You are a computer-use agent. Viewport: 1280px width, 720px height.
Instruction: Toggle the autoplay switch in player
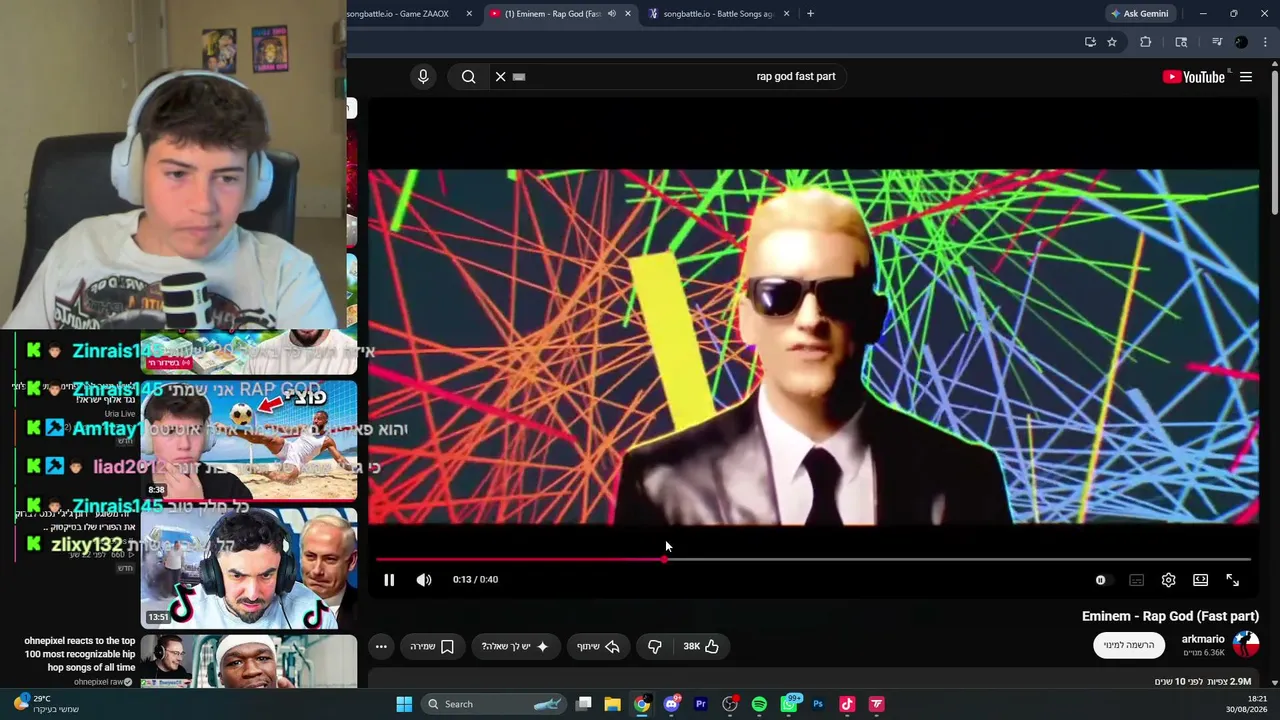1100,580
